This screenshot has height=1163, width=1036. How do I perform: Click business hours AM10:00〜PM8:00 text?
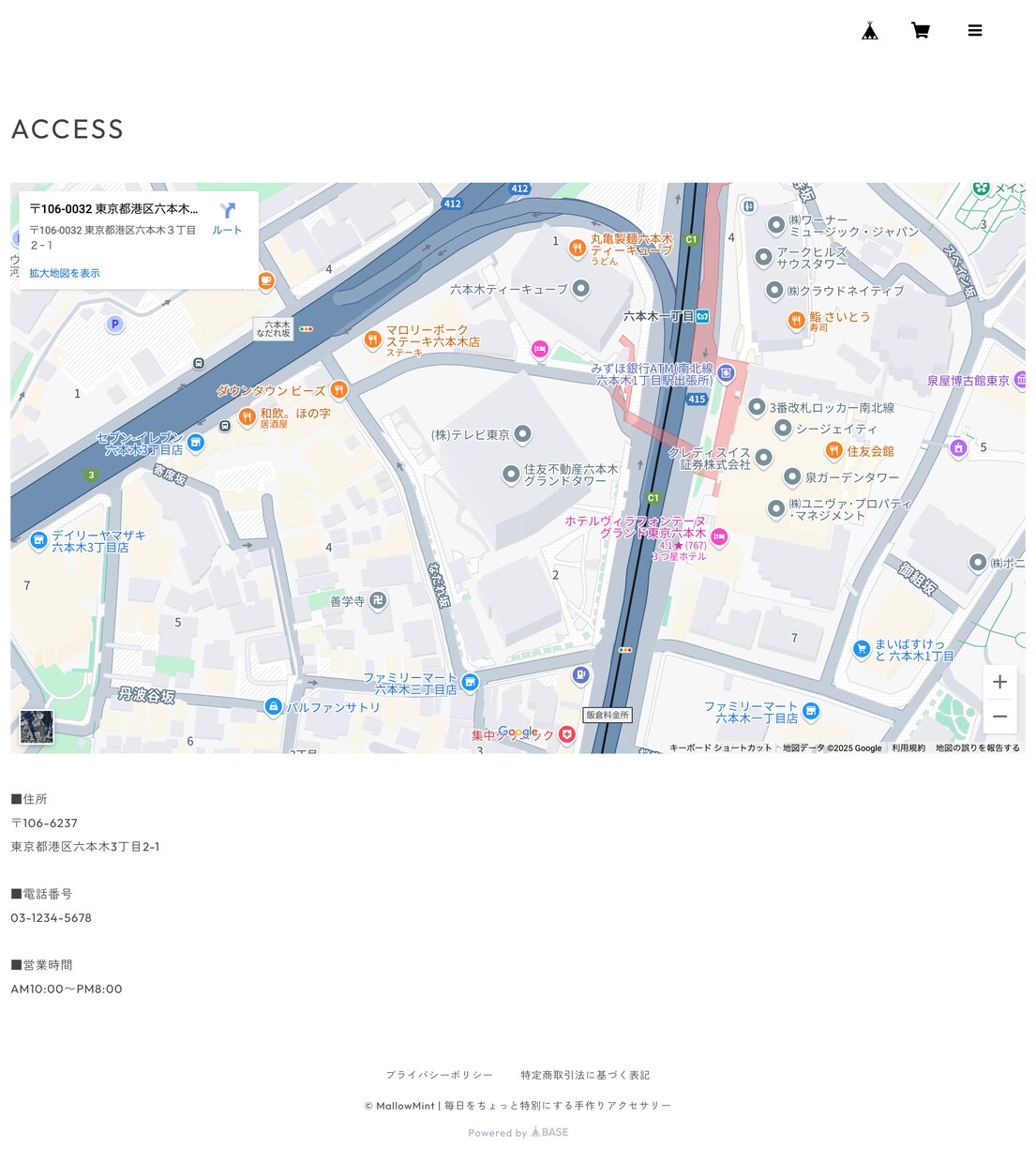point(67,989)
